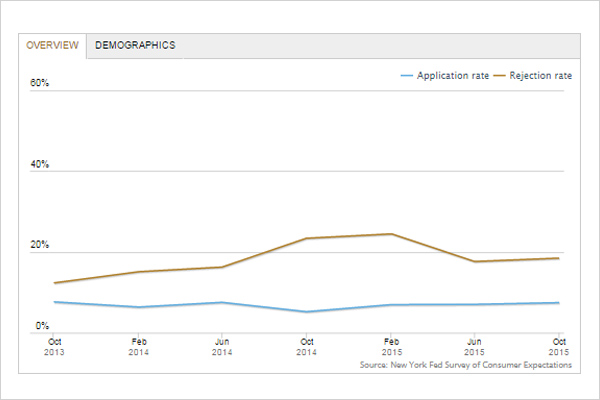Screen dimensions: 600x400
Task: Switch to the DEMOGRAPHICS tab
Action: tap(135, 45)
